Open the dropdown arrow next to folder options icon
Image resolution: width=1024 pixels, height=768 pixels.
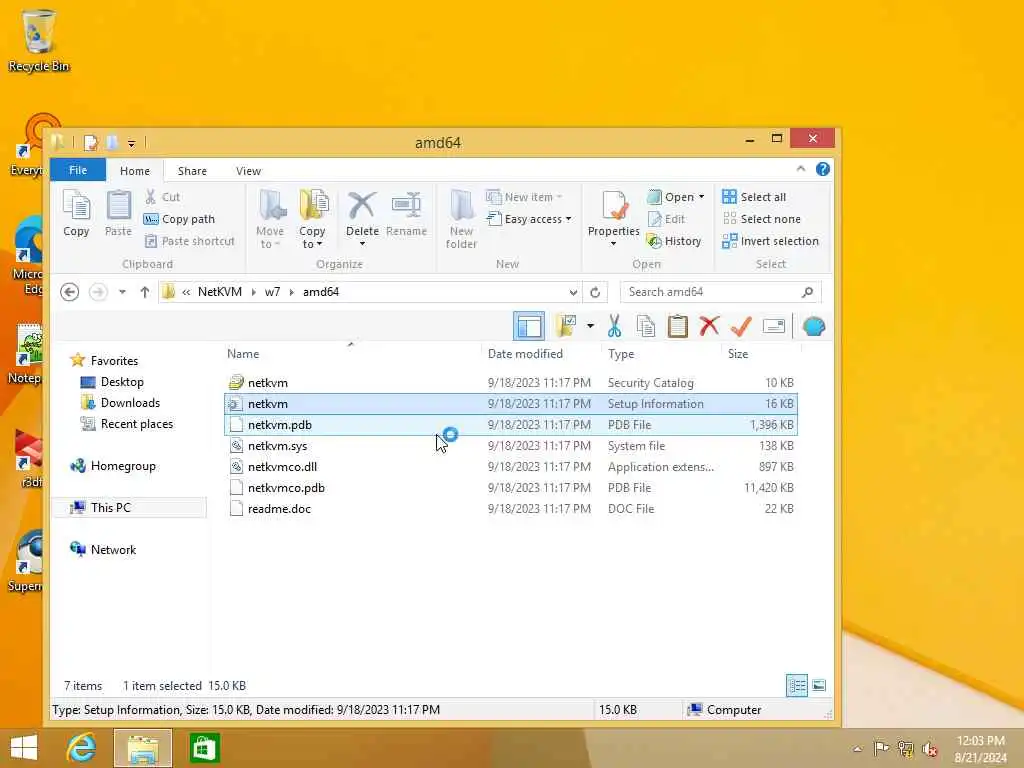[x=590, y=326]
